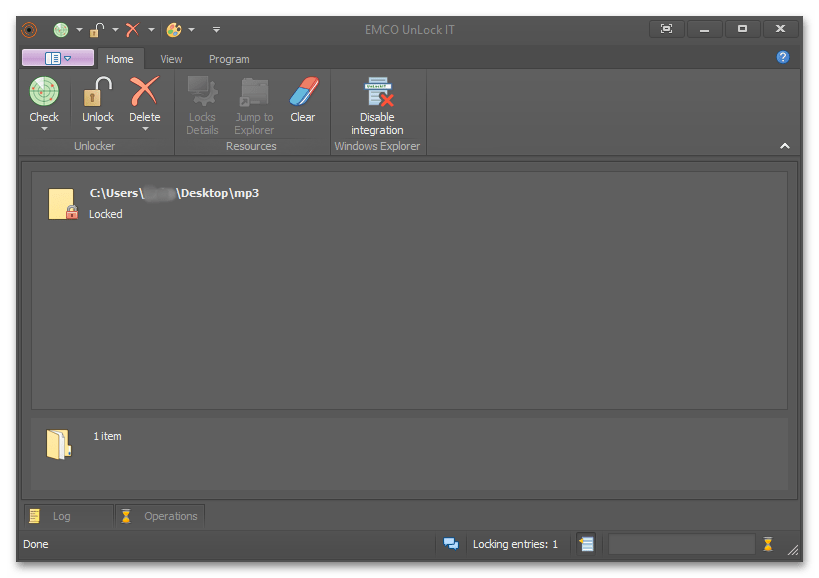819x578 pixels.
Task: Toggle the log list icon in status bar
Action: pos(587,544)
